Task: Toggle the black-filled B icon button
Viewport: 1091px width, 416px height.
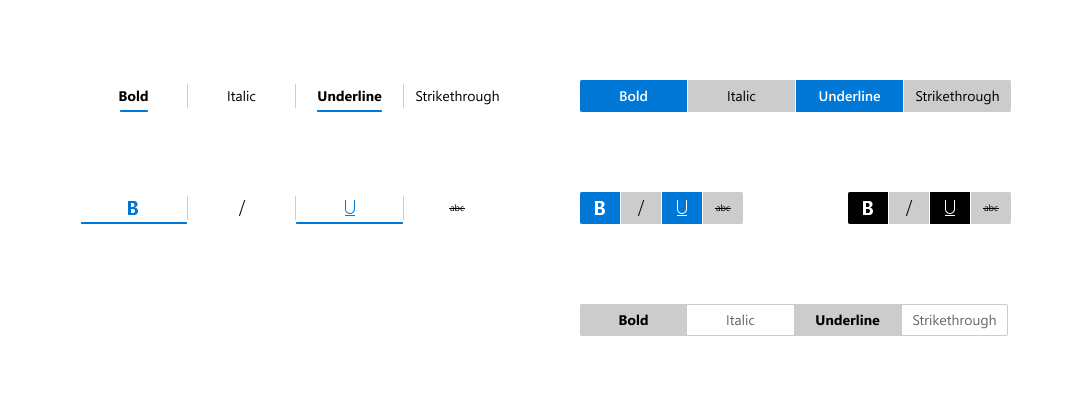Action: click(x=868, y=208)
